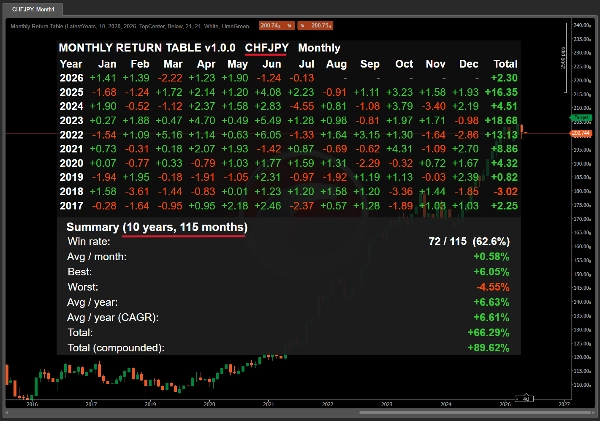Click the Avg / year value +6.63%
The height and width of the screenshot is (421, 600).
[491, 302]
